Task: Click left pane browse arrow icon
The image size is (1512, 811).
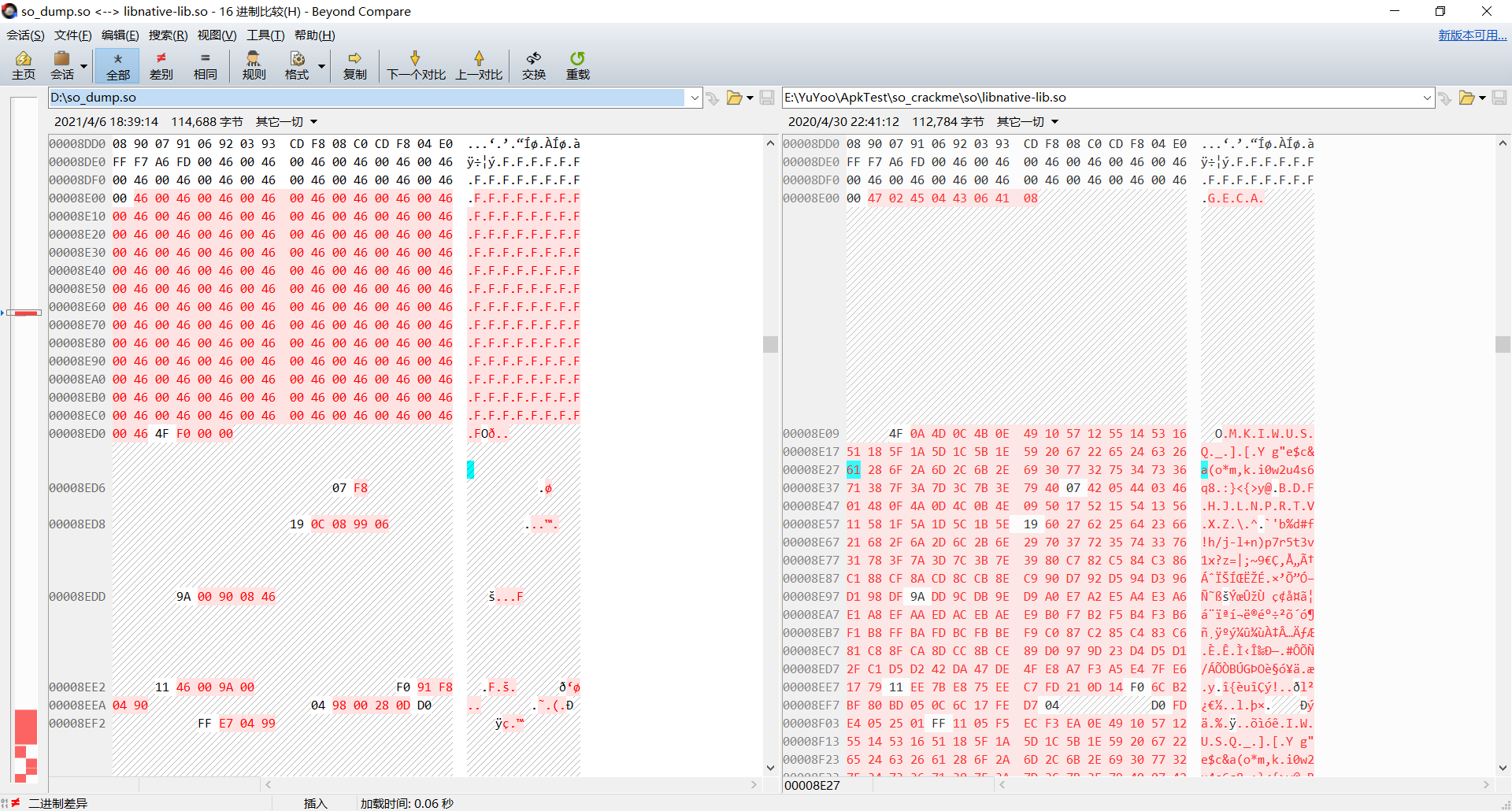Action: (713, 98)
